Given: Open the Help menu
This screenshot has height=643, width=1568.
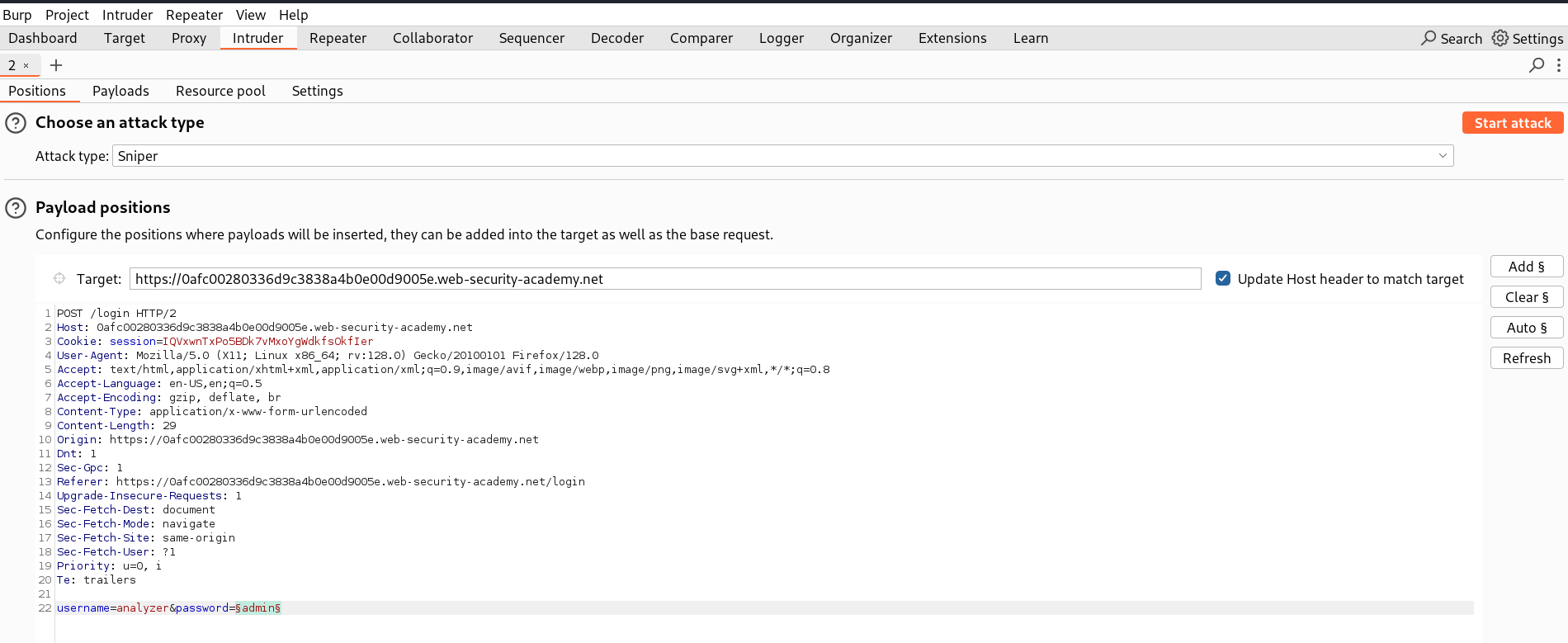Looking at the screenshot, I should [293, 15].
